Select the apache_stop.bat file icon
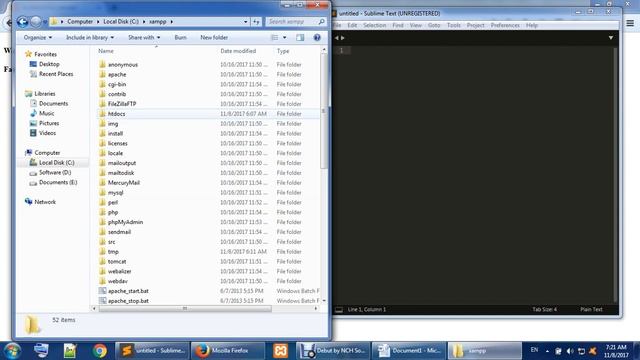The height and width of the screenshot is (360, 640). pyautogui.click(x=102, y=301)
